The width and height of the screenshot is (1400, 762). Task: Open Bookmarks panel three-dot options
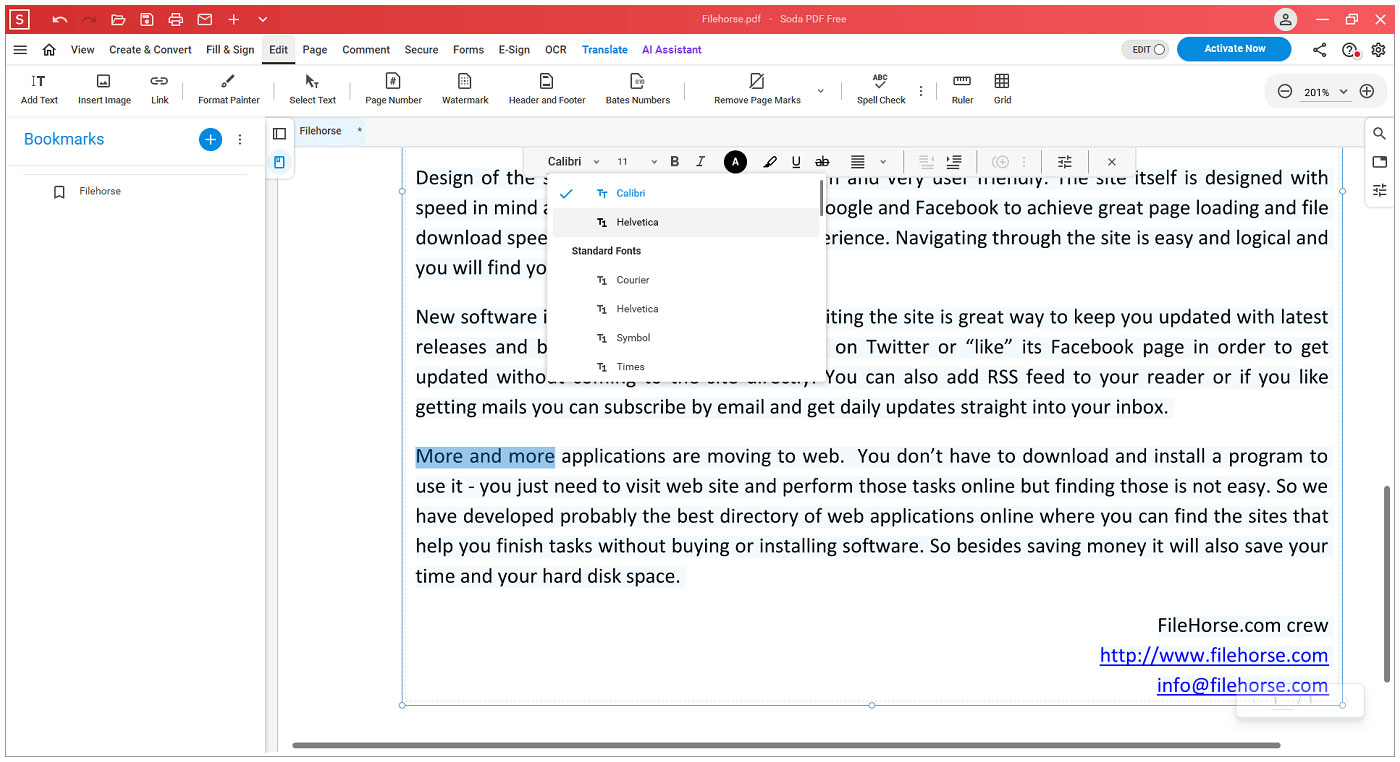tap(240, 140)
